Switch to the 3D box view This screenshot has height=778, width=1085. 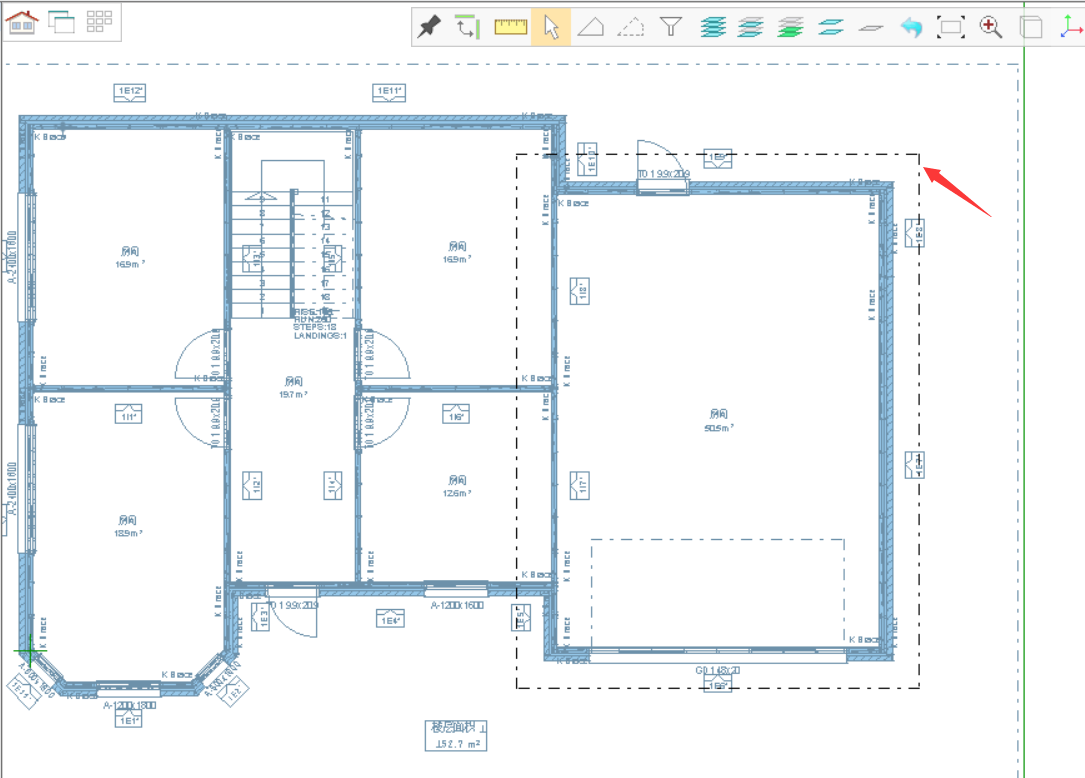tap(1031, 28)
